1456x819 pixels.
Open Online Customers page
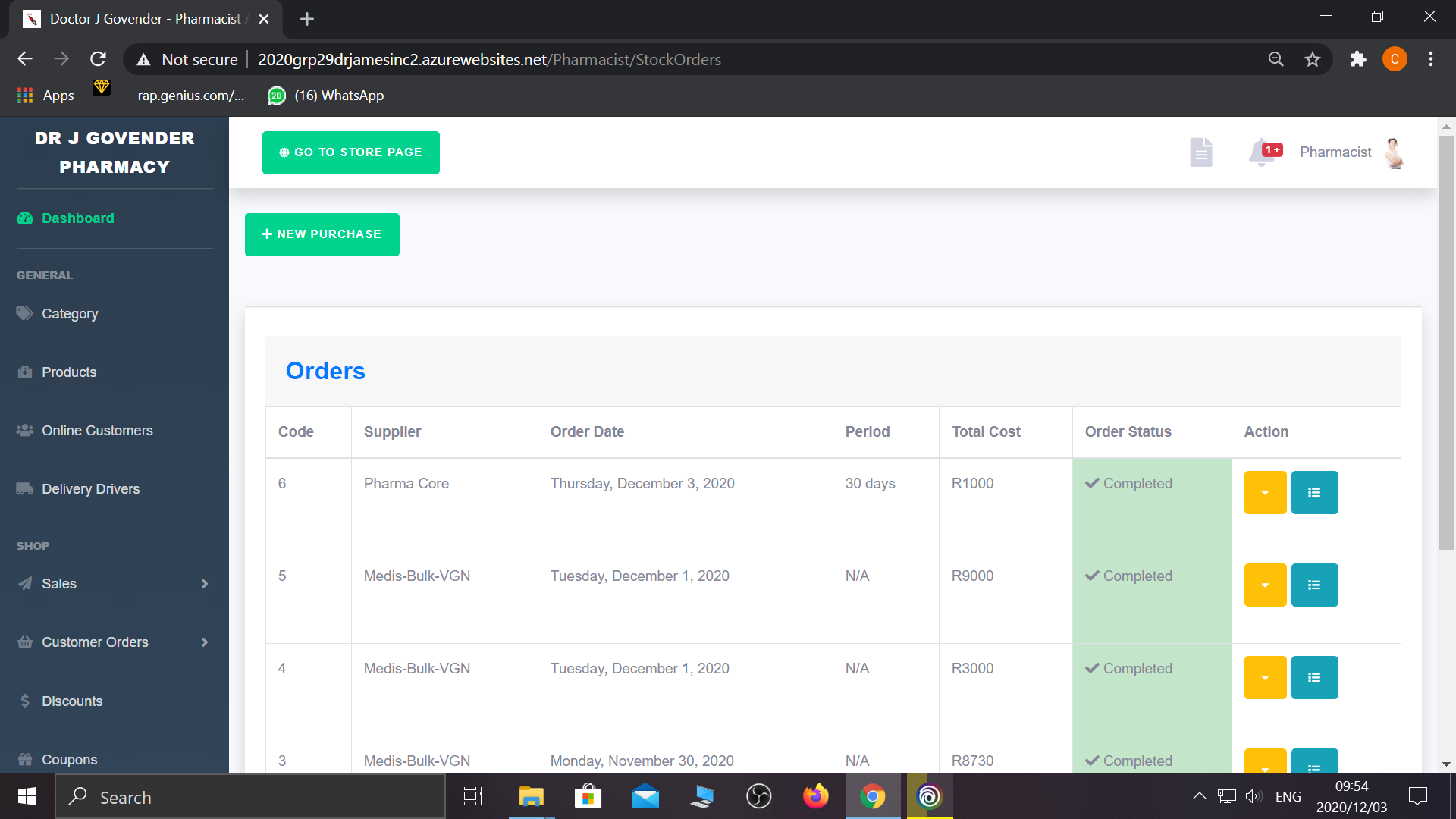(x=97, y=431)
